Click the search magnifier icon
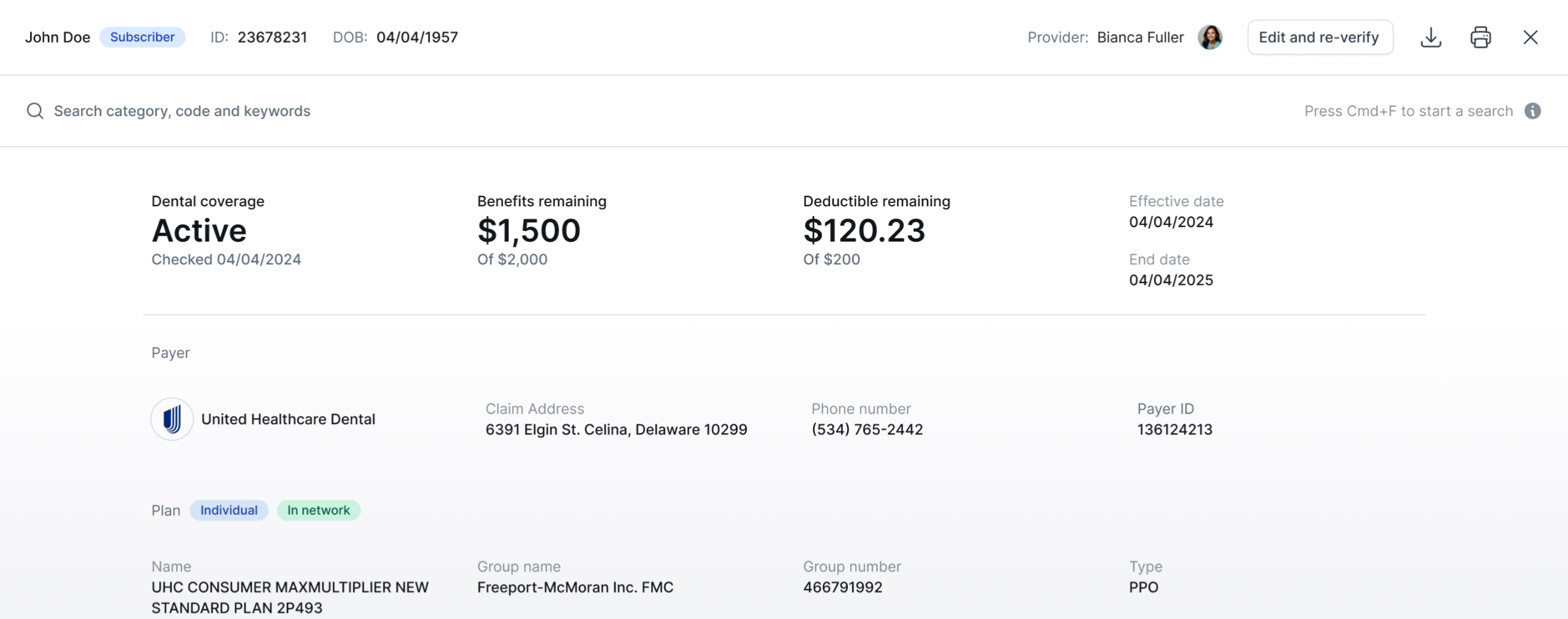This screenshot has width=1568, height=619. [x=35, y=111]
